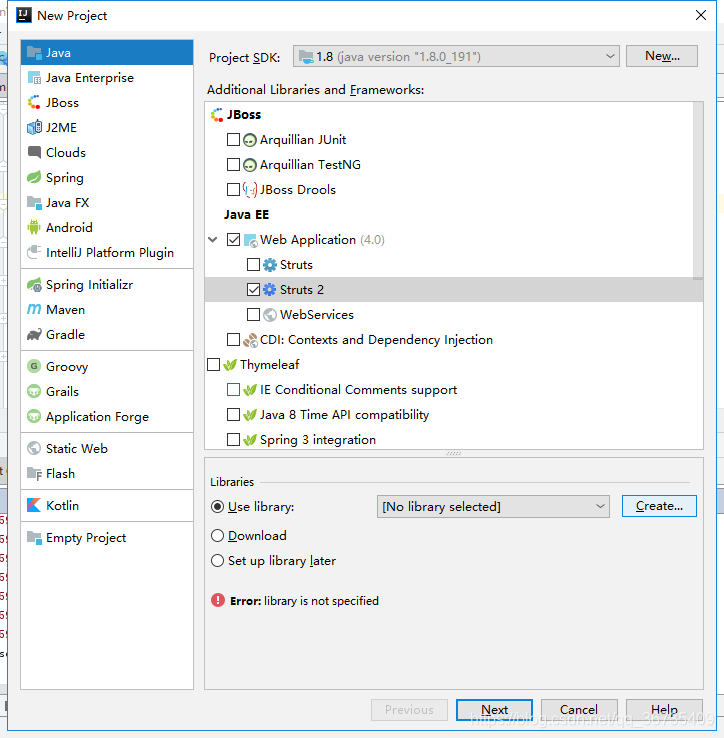Click the JBoss icon in sidebar
This screenshot has height=738, width=724.
(34, 103)
